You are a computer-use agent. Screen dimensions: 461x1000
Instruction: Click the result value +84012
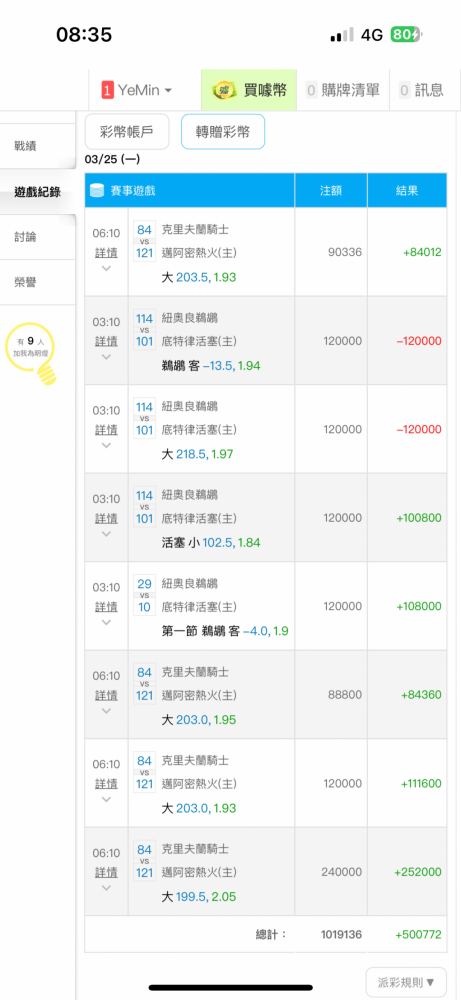pos(422,253)
